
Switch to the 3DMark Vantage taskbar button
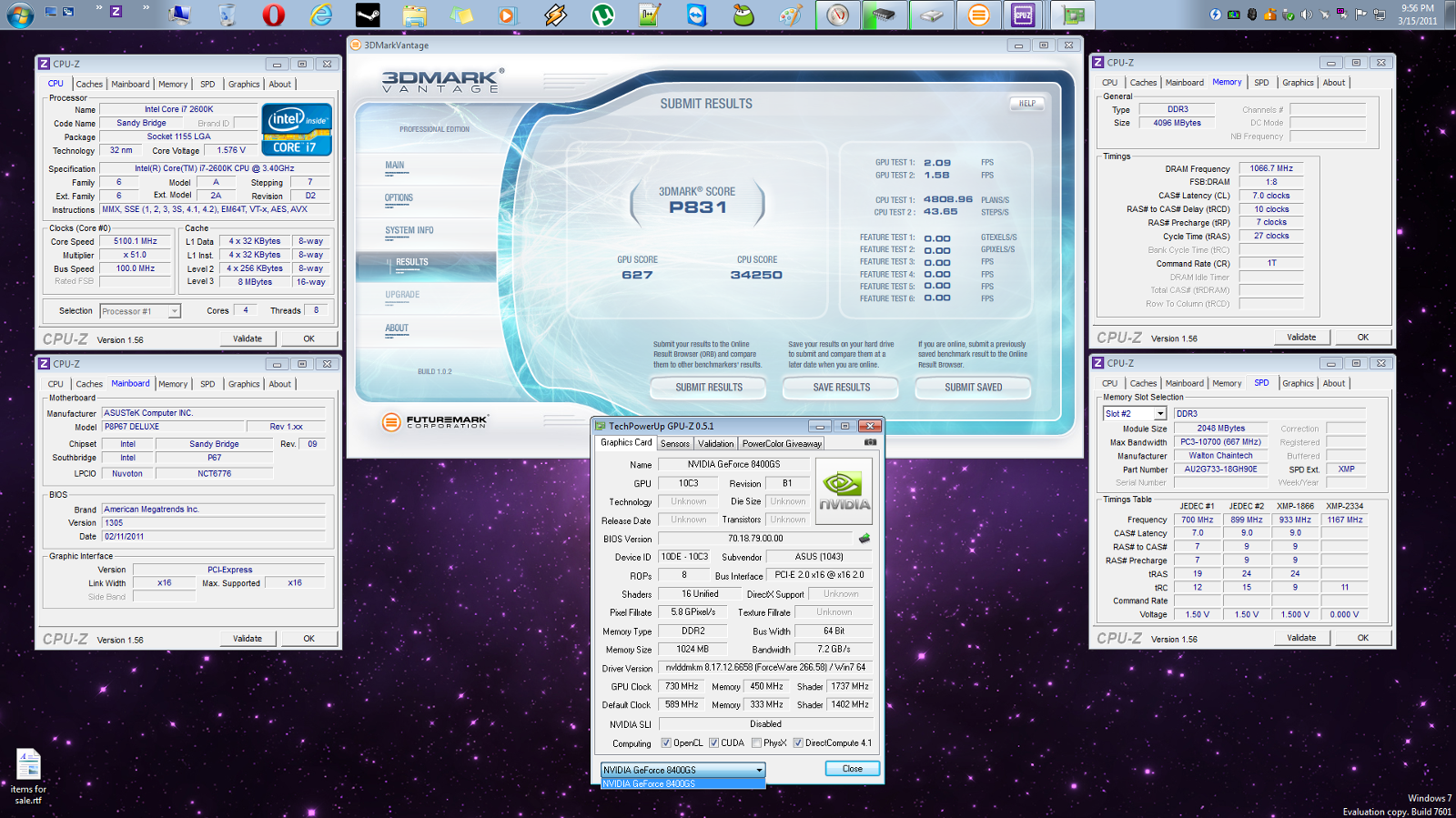(978, 15)
